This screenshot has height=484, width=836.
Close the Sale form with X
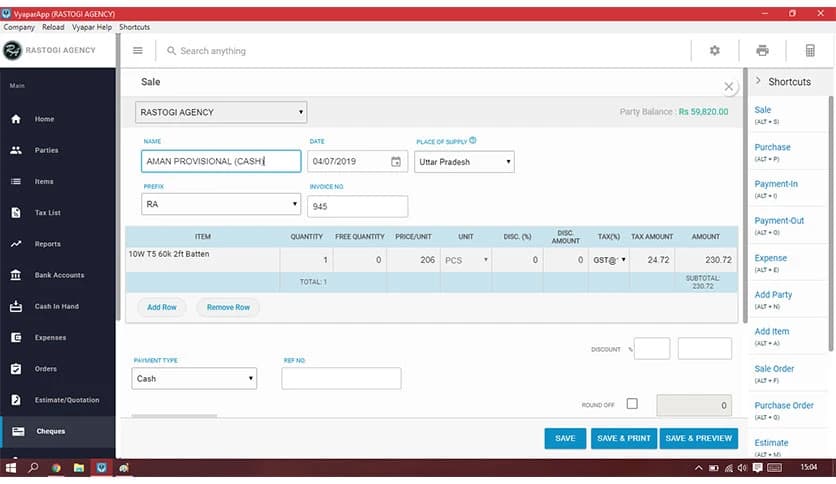coord(729,86)
